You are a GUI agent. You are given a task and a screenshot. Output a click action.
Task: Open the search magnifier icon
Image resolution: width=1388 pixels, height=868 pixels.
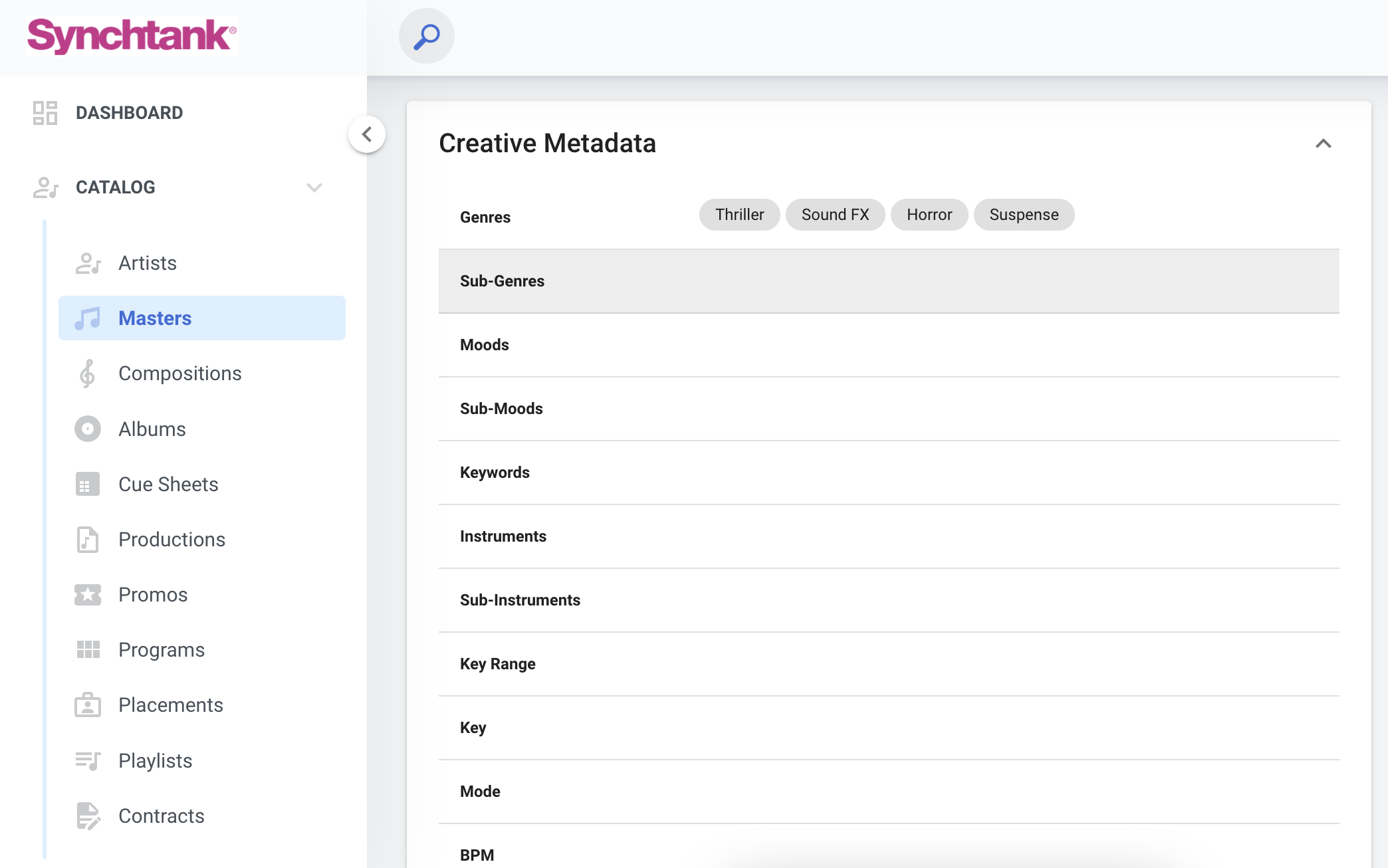click(426, 37)
